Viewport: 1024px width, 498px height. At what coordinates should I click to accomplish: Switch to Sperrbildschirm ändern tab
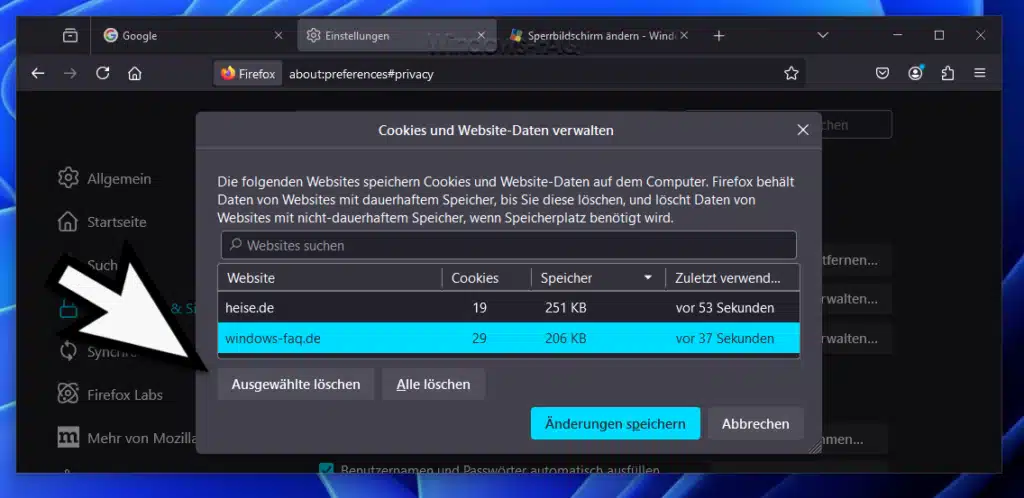point(598,36)
